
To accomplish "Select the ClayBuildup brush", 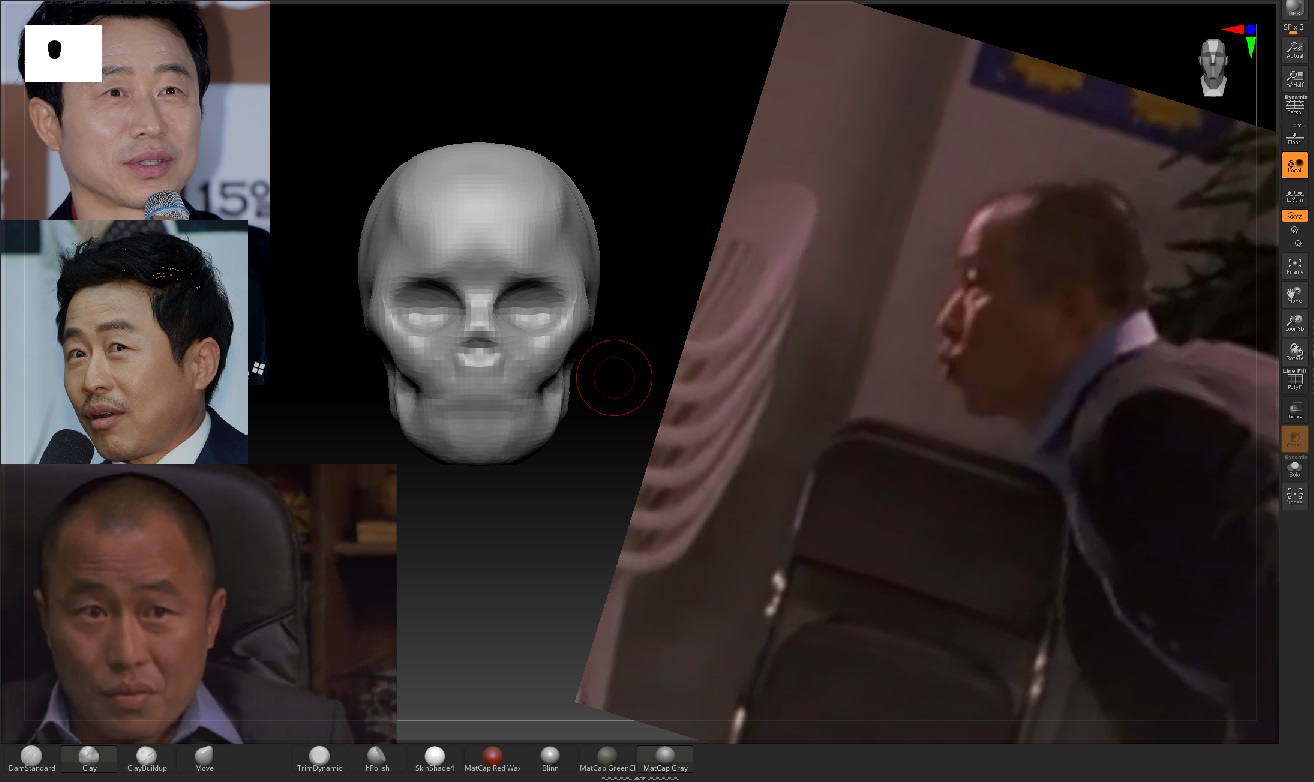I will [147, 759].
